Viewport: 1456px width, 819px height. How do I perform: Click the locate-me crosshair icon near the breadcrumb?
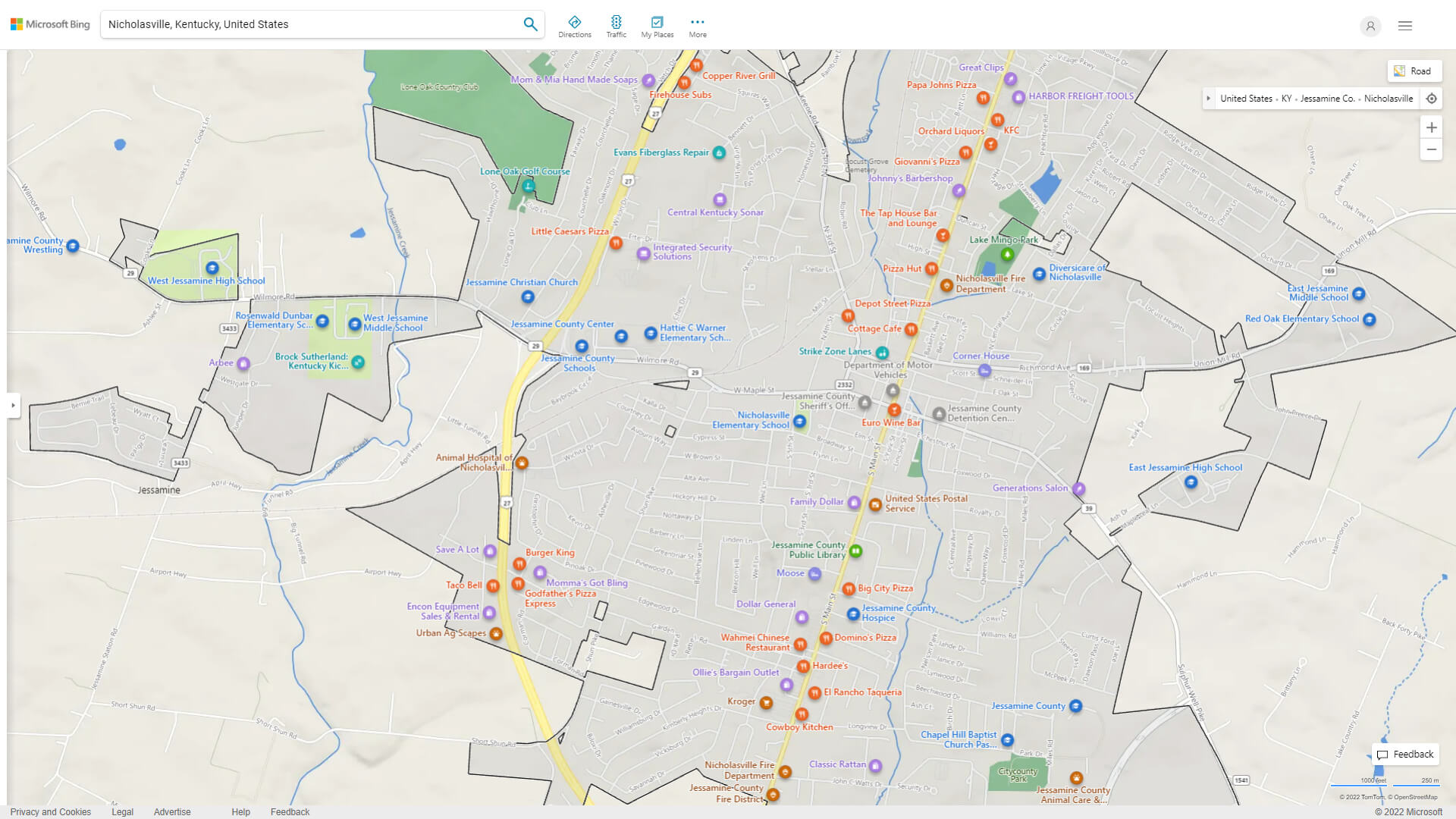[1432, 98]
